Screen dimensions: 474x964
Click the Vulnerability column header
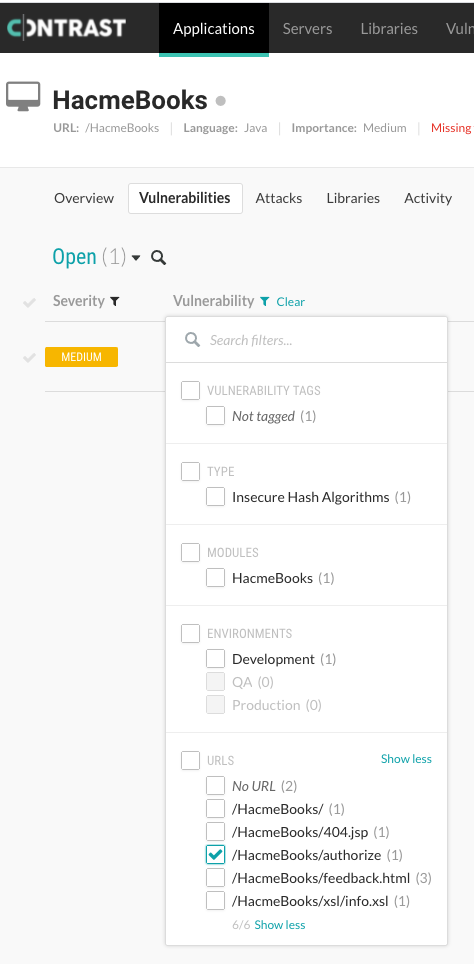213,301
